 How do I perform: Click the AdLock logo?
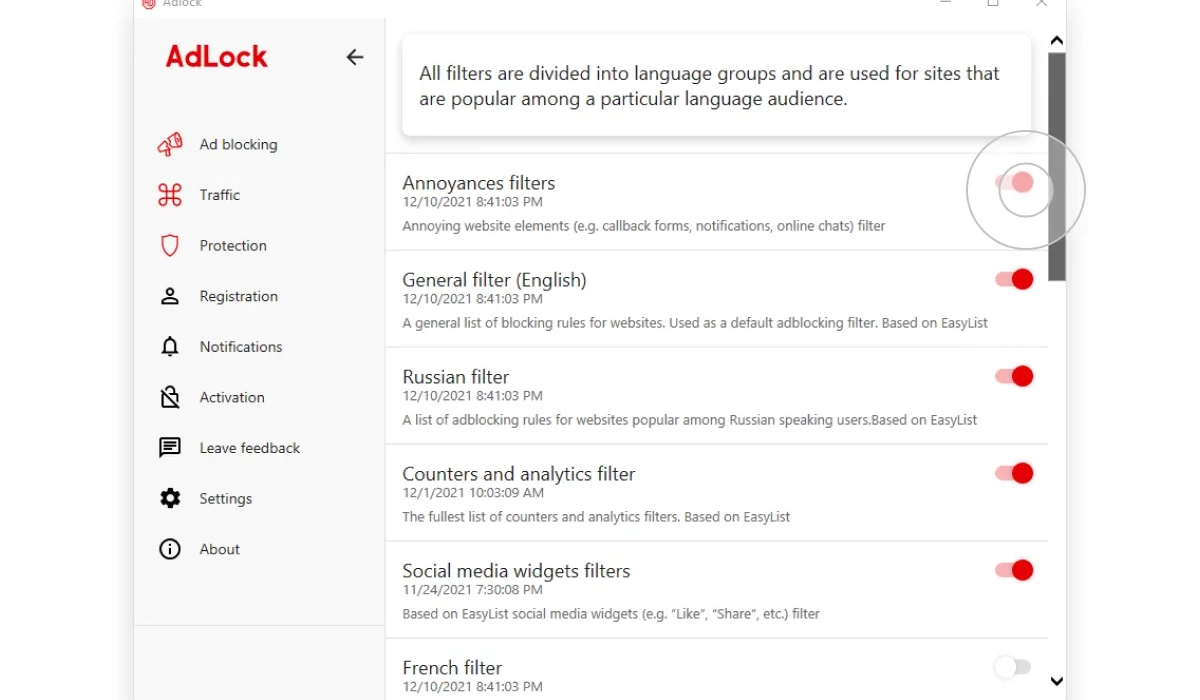click(217, 56)
